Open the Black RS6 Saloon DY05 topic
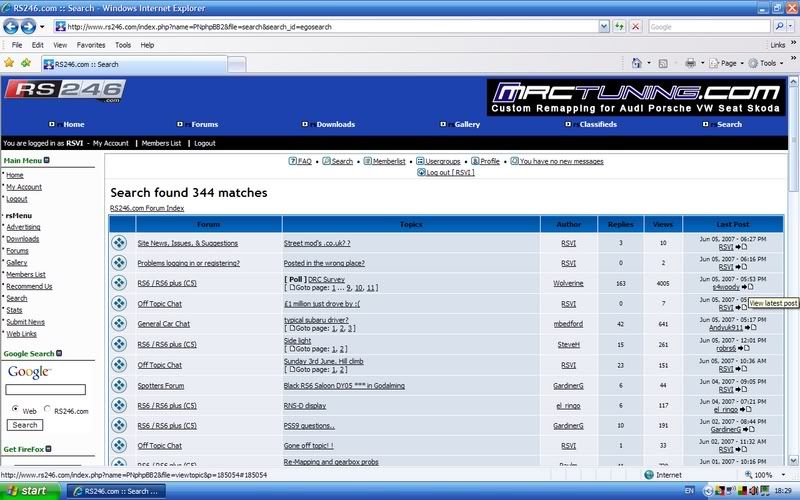 click(344, 386)
